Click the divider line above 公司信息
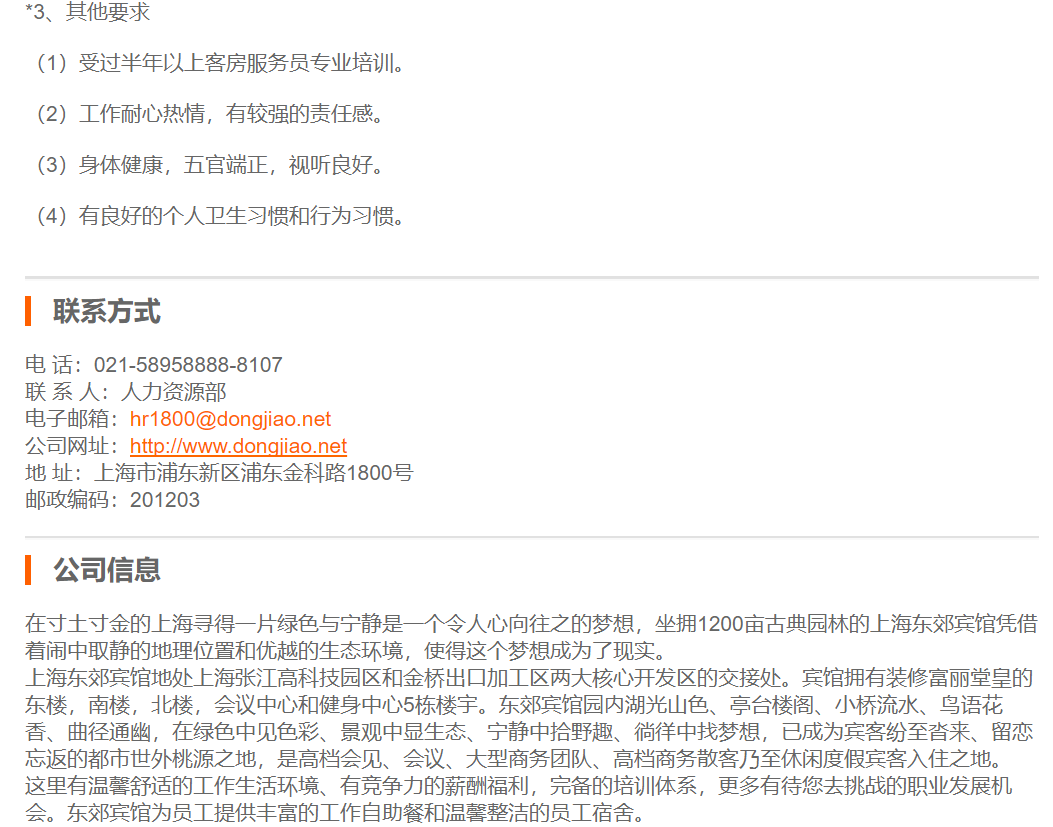The width and height of the screenshot is (1053, 827). [531, 537]
